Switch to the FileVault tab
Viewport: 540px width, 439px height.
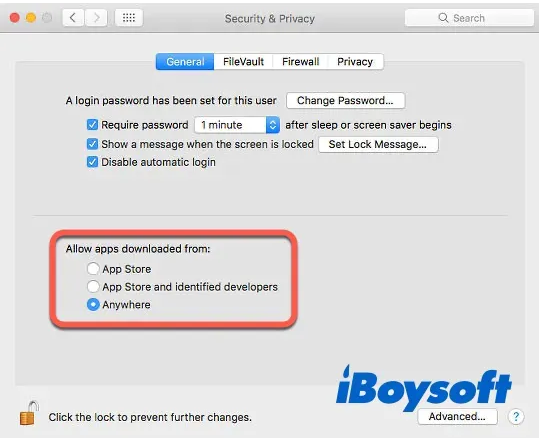[x=243, y=62]
